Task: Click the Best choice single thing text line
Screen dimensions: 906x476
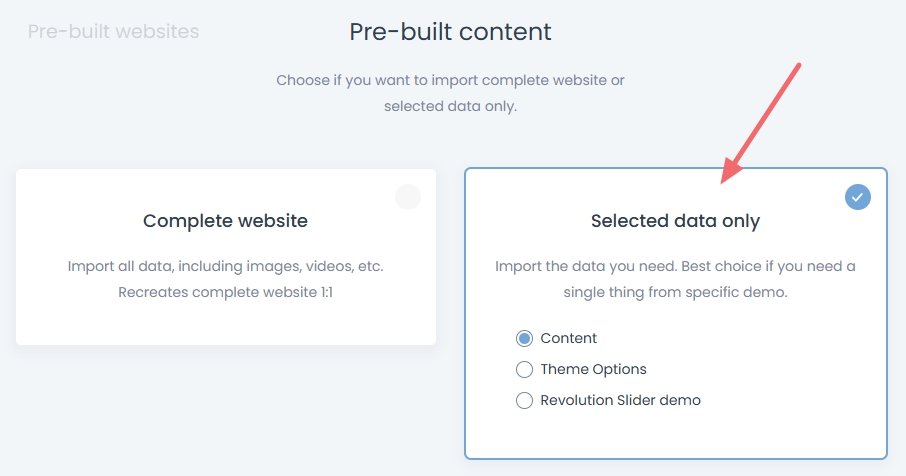Action: (x=675, y=293)
